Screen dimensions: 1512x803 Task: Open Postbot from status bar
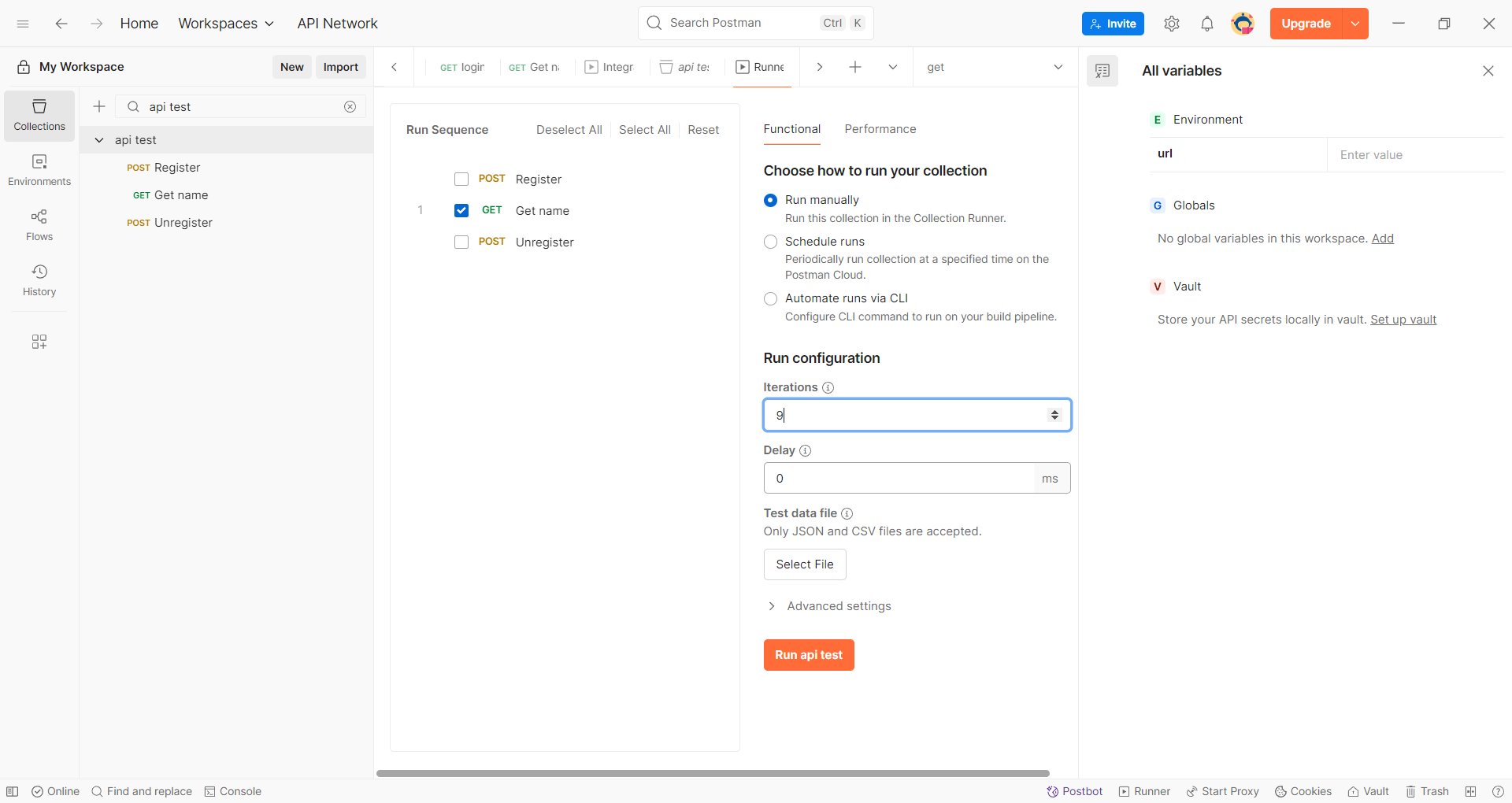[x=1075, y=791]
